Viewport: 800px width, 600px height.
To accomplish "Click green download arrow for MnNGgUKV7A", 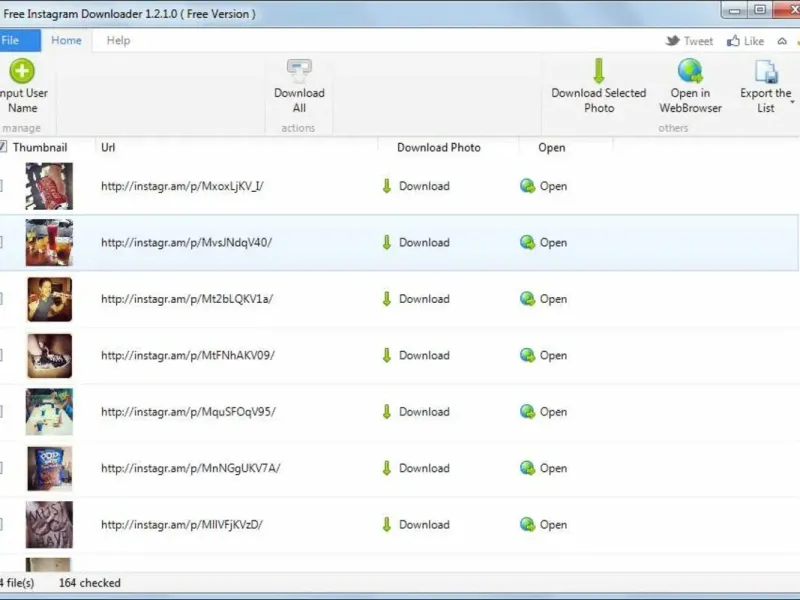I will pyautogui.click(x=387, y=468).
